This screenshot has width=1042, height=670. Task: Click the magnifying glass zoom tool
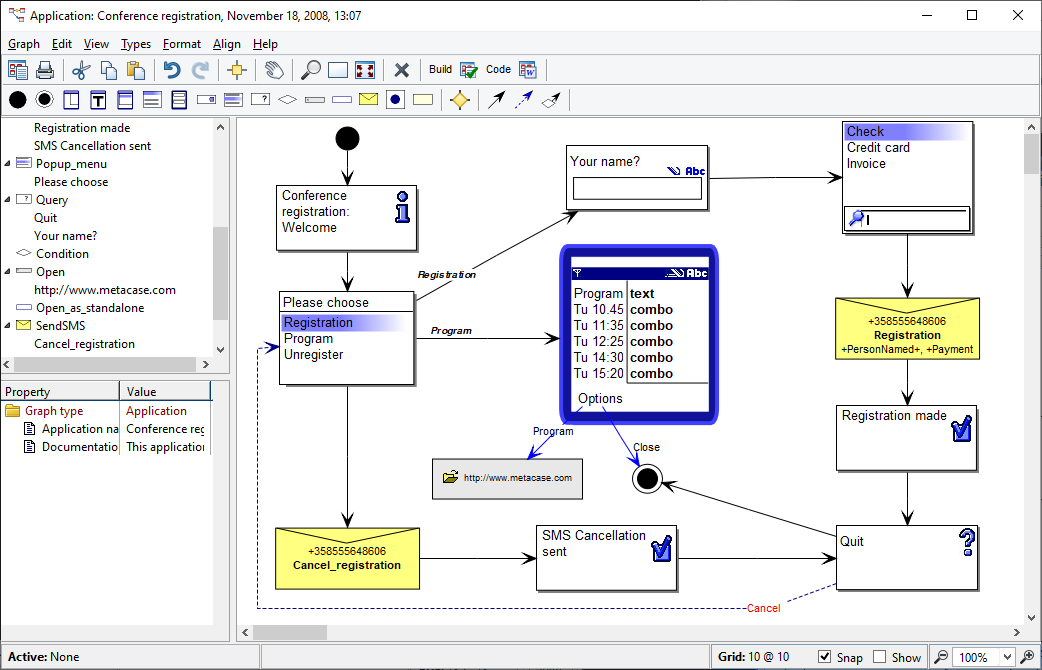(311, 70)
